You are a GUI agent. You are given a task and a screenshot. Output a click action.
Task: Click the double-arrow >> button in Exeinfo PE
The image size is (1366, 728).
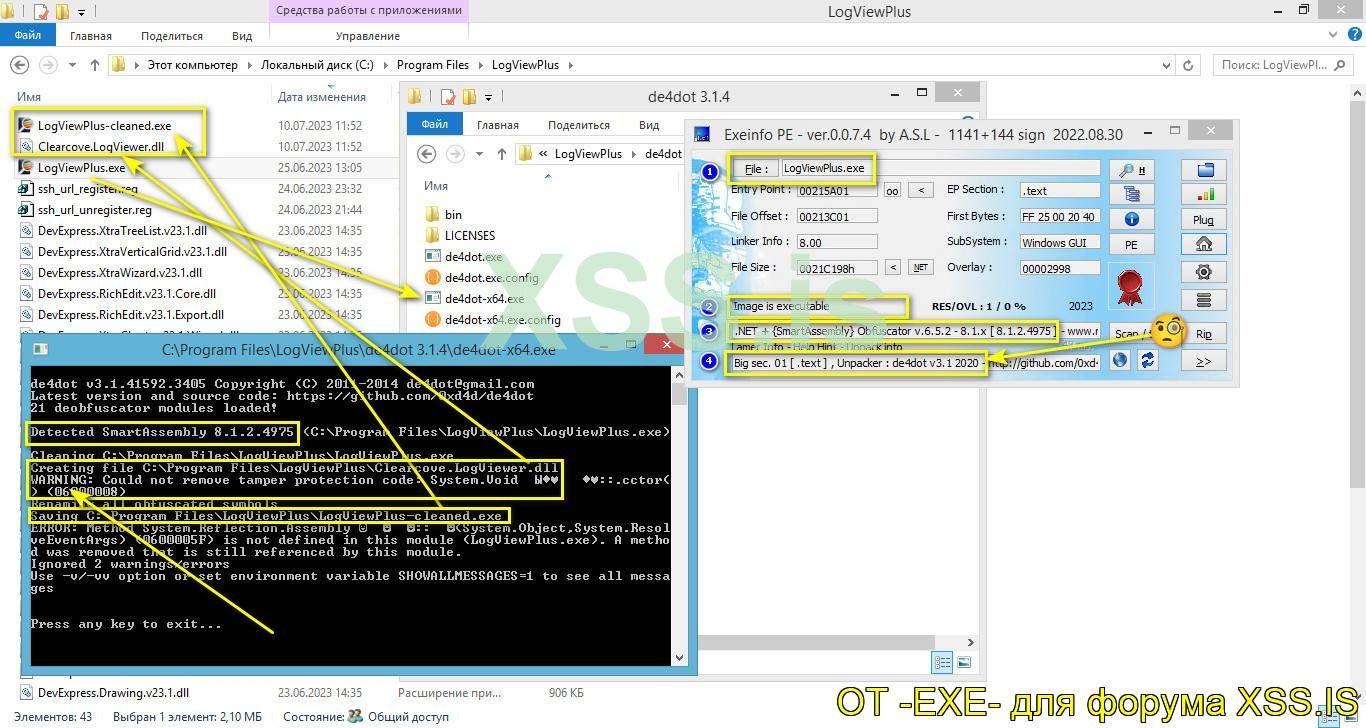[1204, 361]
